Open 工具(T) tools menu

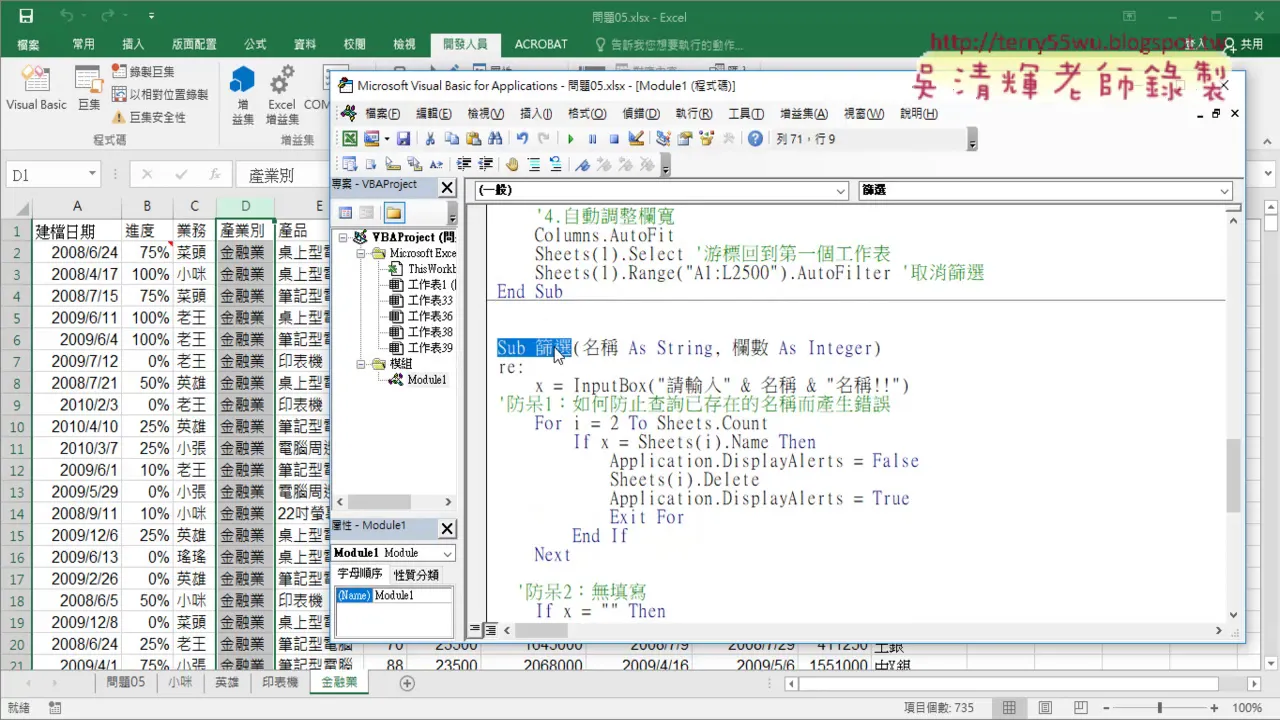[746, 113]
